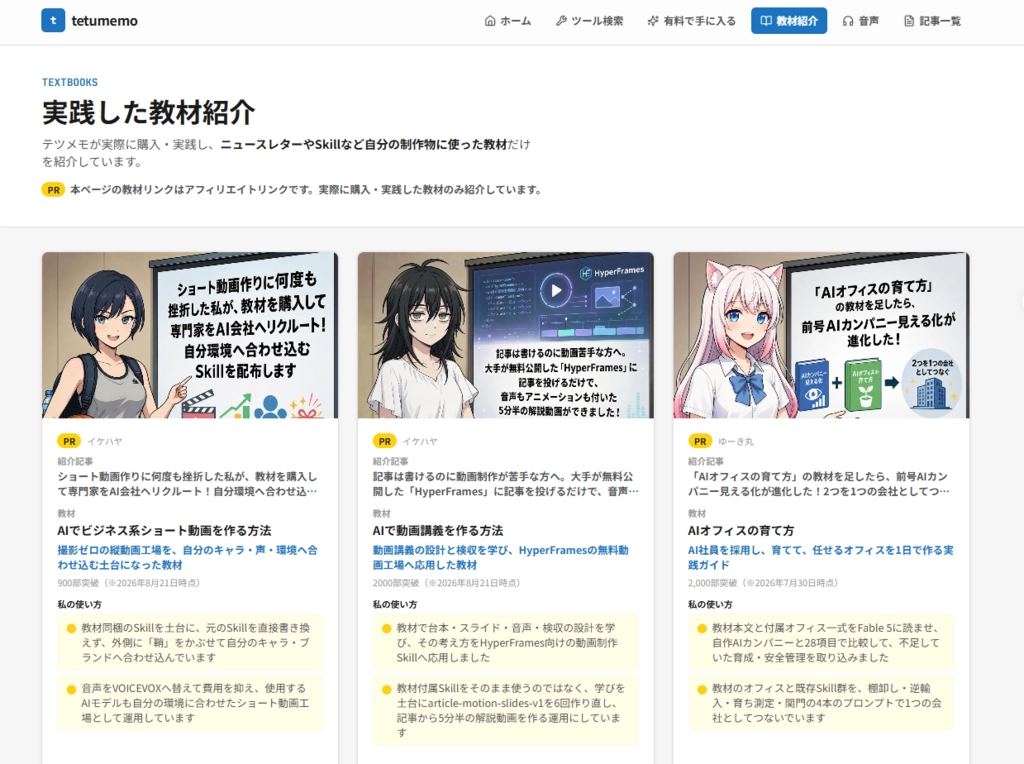Viewport: 1024px width, 764px height.
Task: Click the PR badge in the disclosure notice
Action: coord(53,190)
